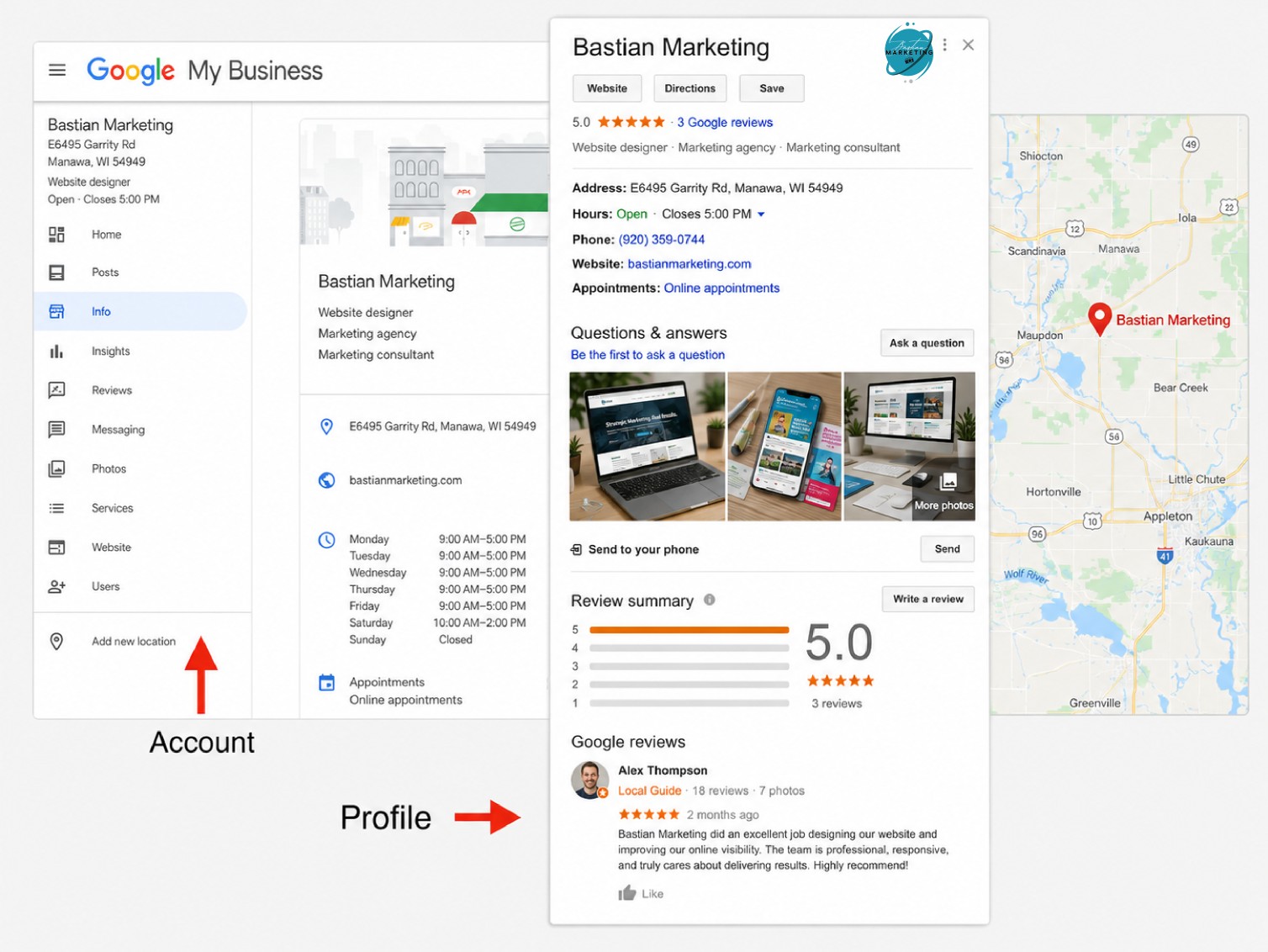Click the Website icon in sidebar

coord(56,547)
